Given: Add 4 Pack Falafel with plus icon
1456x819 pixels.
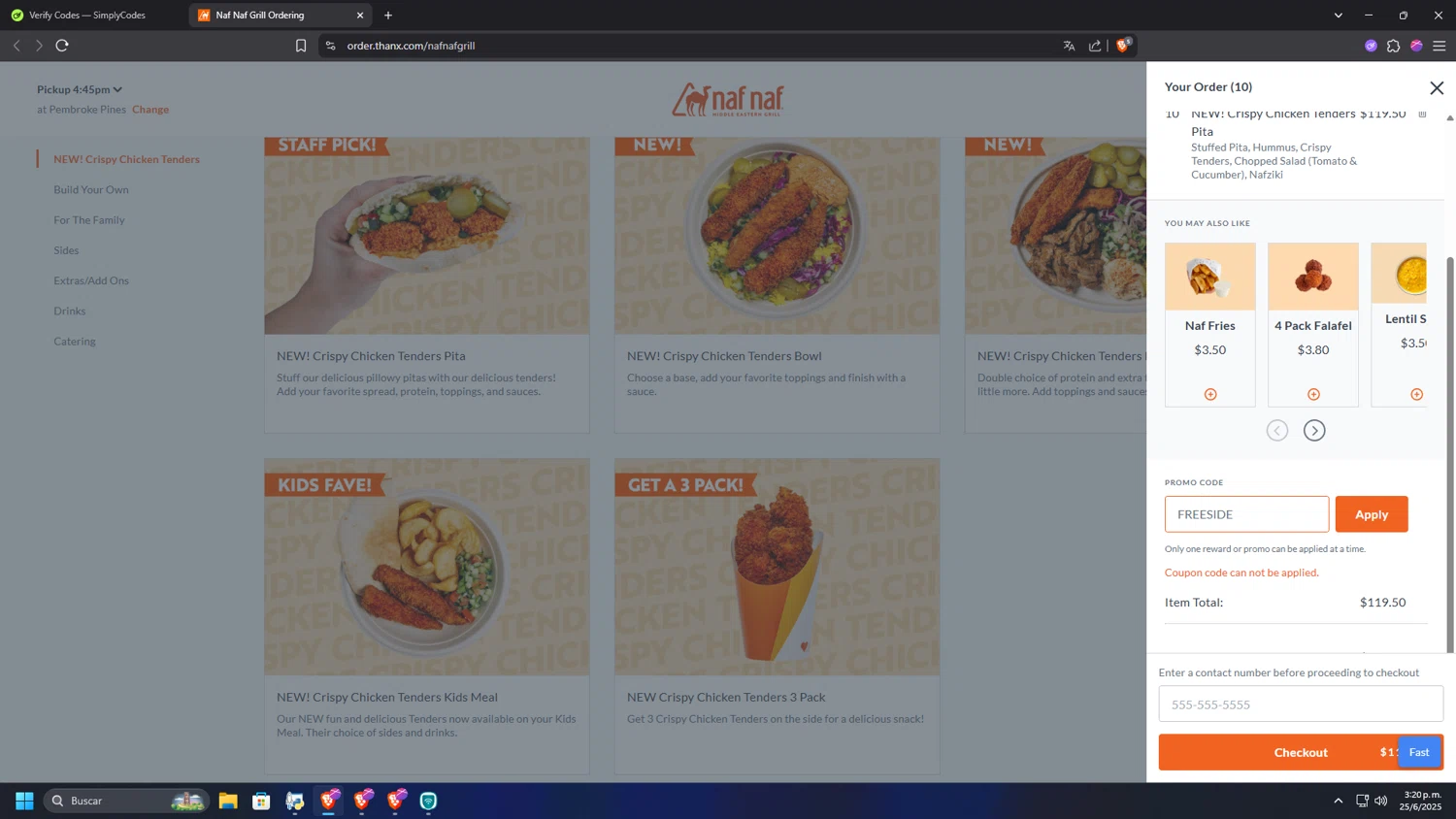Looking at the screenshot, I should click(x=1313, y=394).
